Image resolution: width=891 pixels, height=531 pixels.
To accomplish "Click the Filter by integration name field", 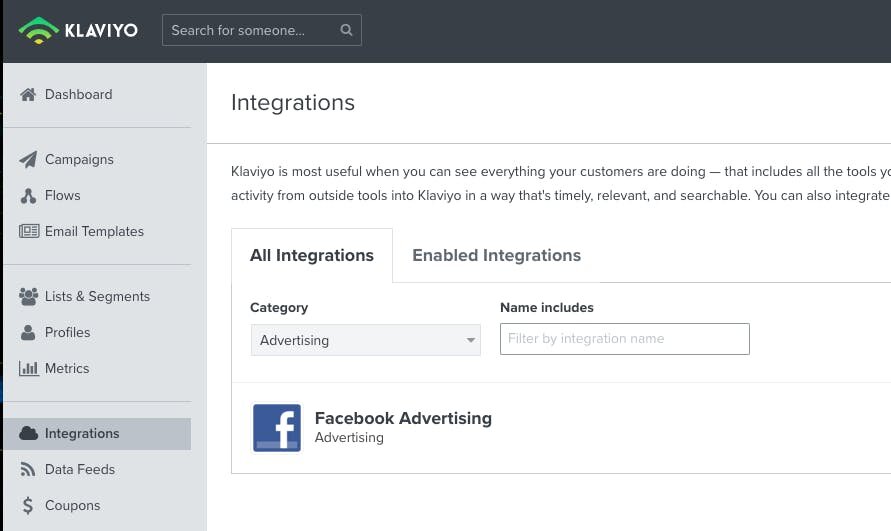I will pos(624,339).
